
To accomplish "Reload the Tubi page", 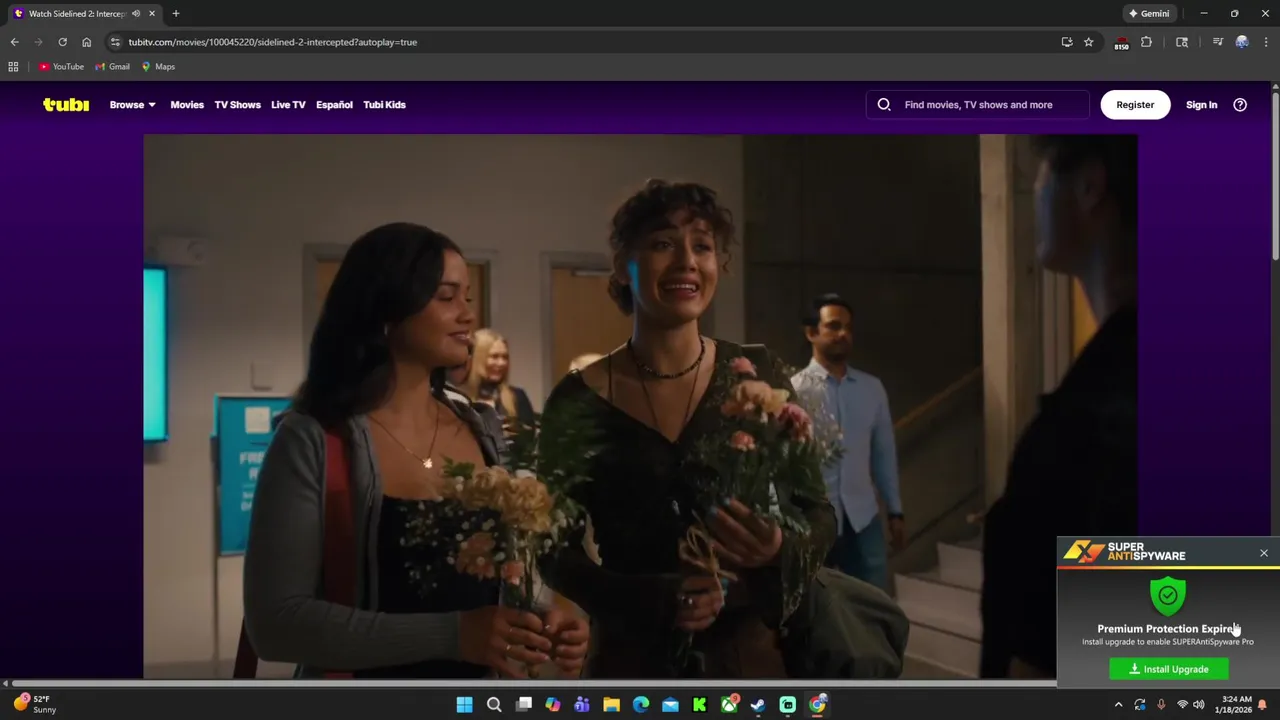I will [x=62, y=42].
